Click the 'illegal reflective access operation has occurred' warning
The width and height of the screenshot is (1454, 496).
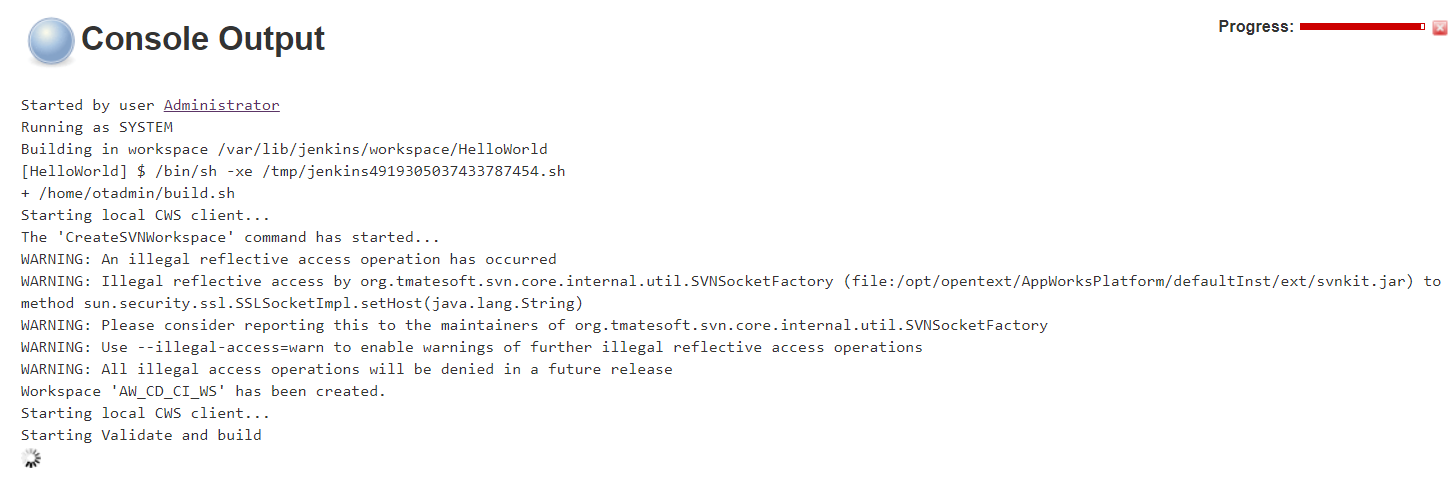tap(288, 259)
